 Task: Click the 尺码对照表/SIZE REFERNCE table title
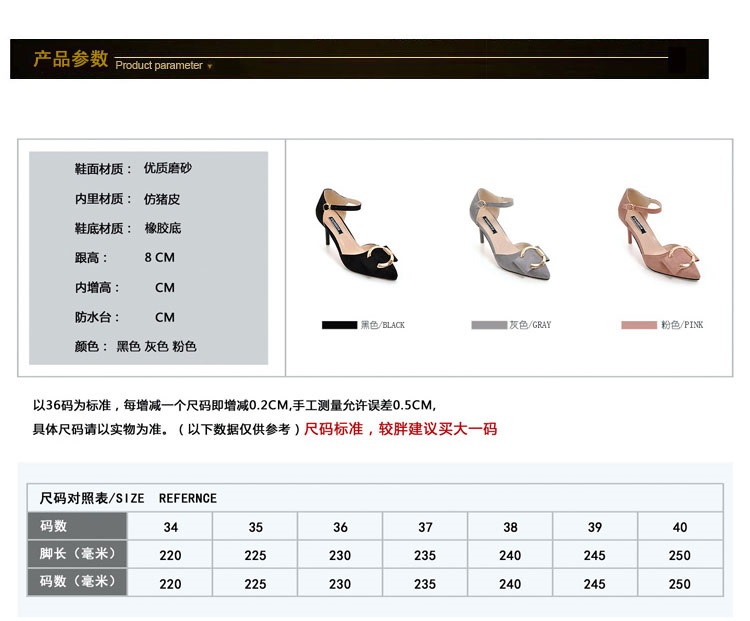(x=128, y=498)
